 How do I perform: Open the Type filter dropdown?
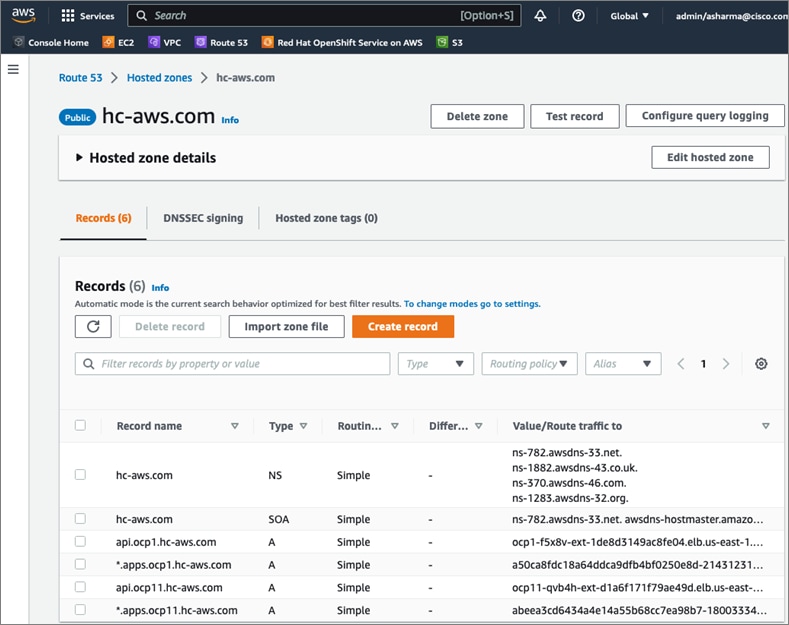436,363
